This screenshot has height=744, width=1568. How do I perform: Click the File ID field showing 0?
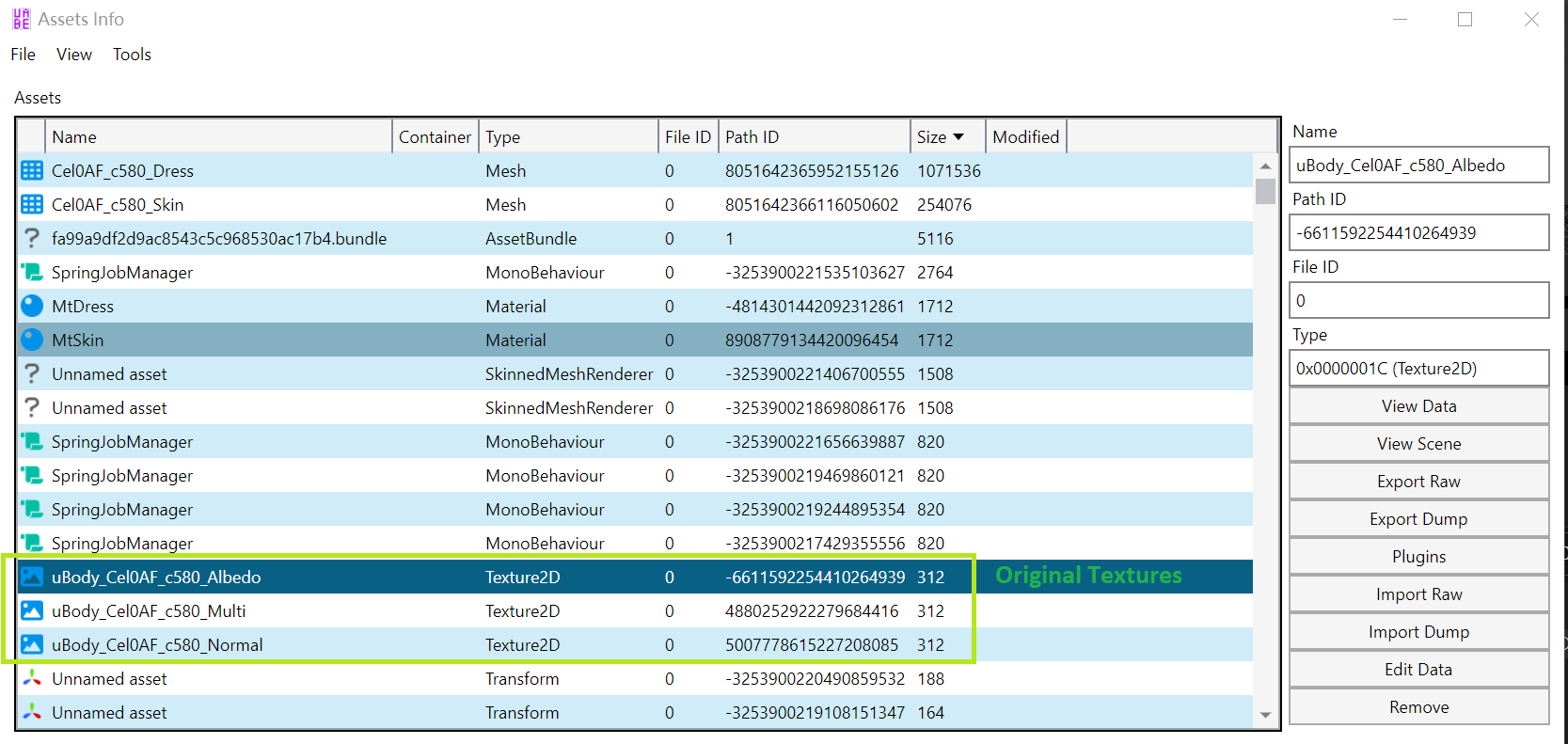point(1418,300)
